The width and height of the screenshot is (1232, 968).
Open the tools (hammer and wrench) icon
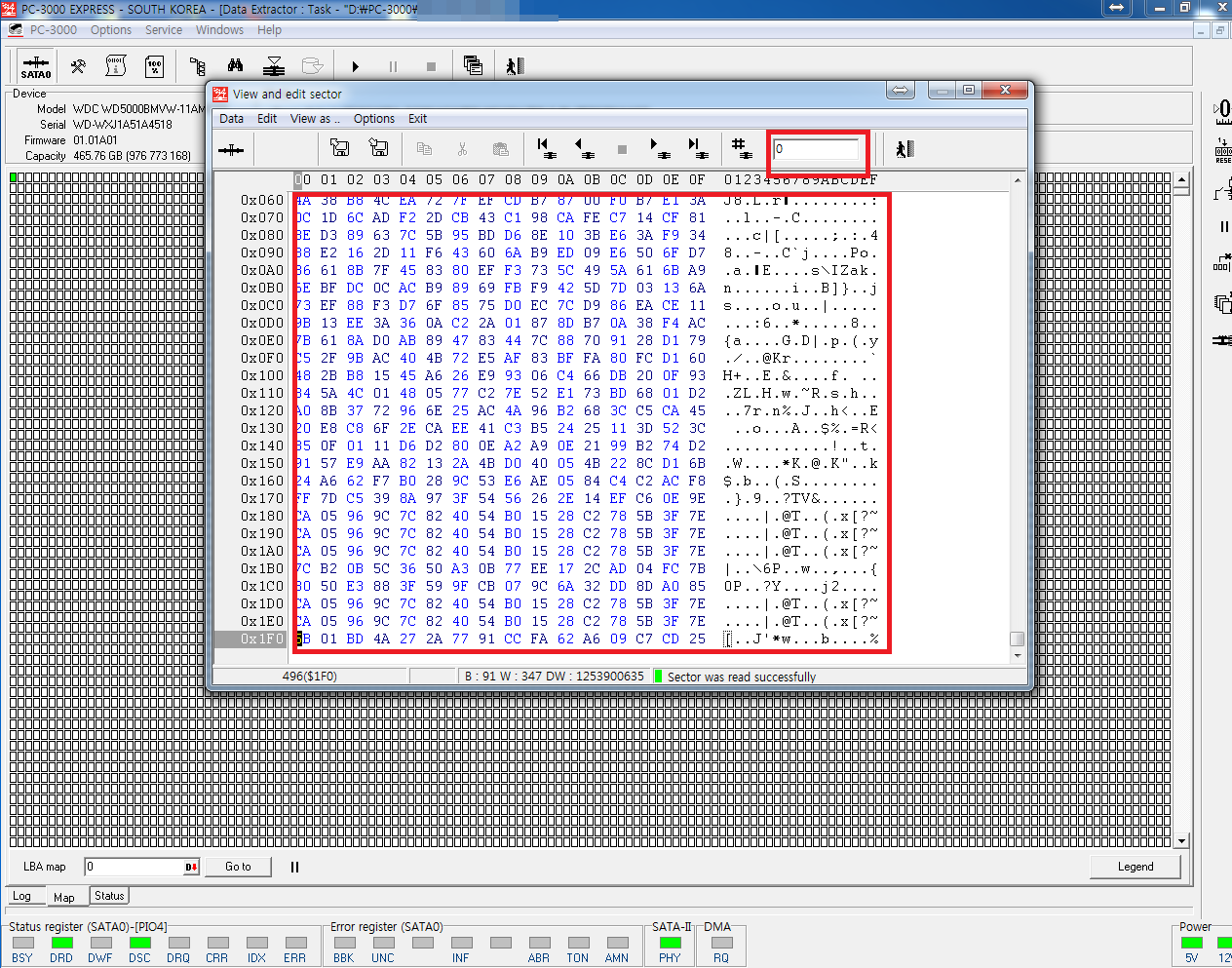(78, 66)
